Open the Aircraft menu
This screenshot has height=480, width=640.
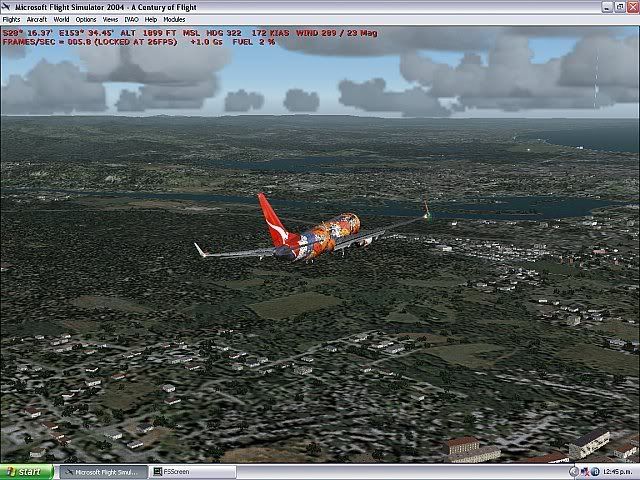37,19
